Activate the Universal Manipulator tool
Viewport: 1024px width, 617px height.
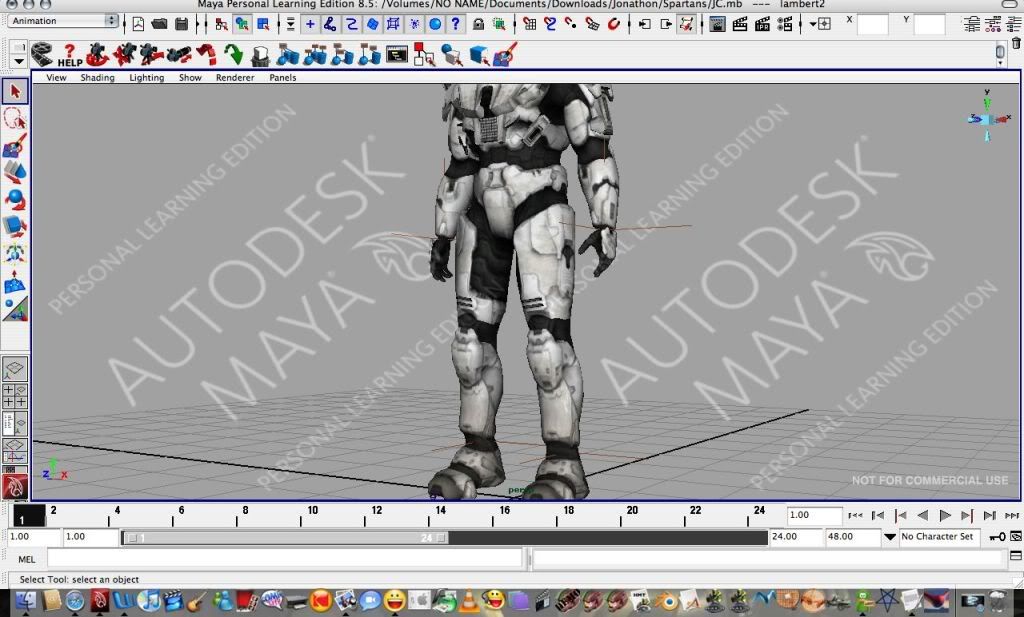click(15, 253)
